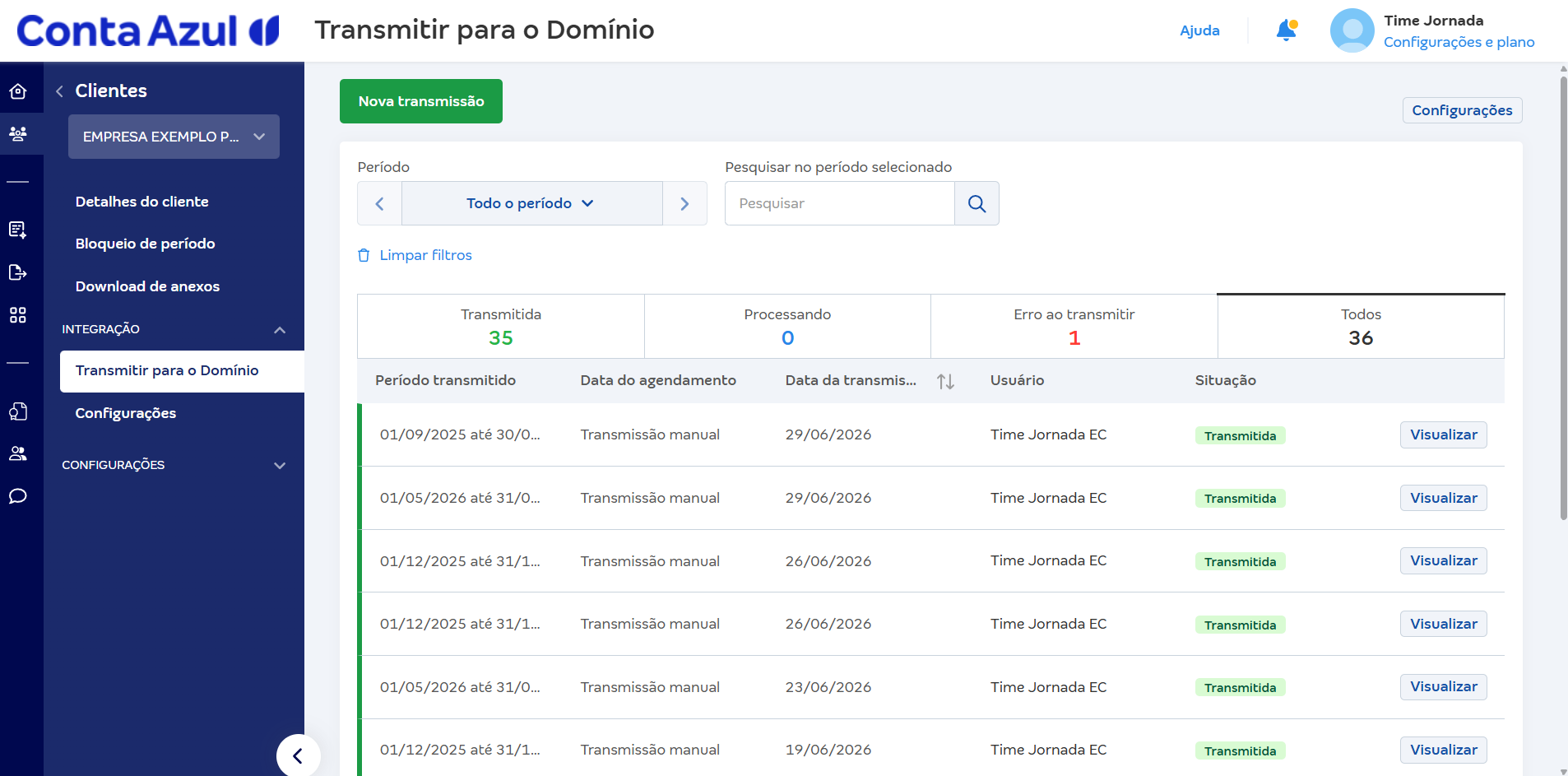Click Limpar filtros
Screen dimensions: 1568x776
coord(425,255)
